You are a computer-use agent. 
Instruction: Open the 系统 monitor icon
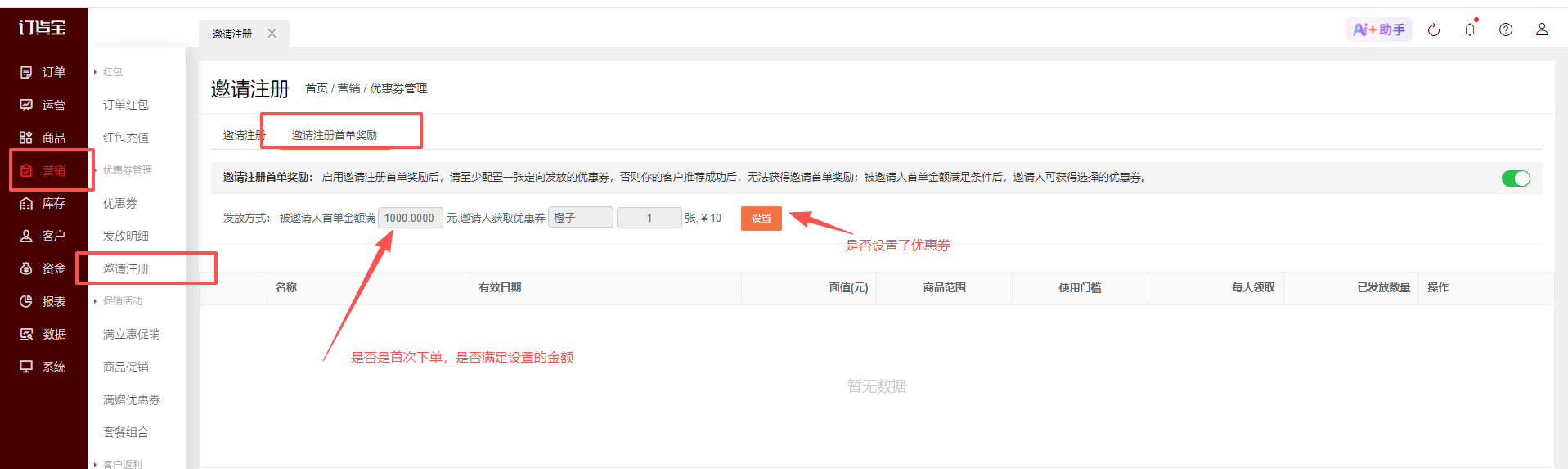click(26, 367)
